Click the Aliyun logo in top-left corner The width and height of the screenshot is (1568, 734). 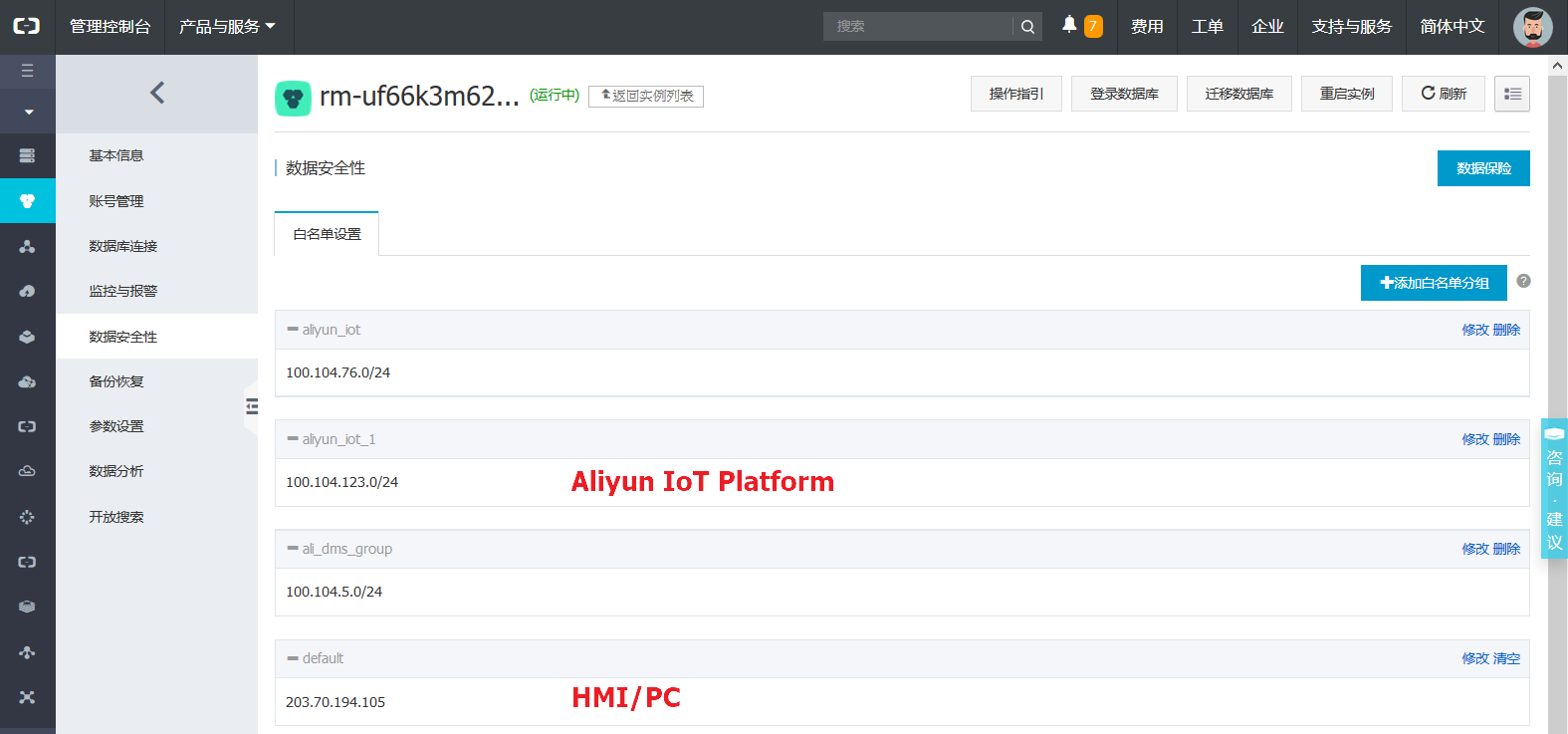27,27
